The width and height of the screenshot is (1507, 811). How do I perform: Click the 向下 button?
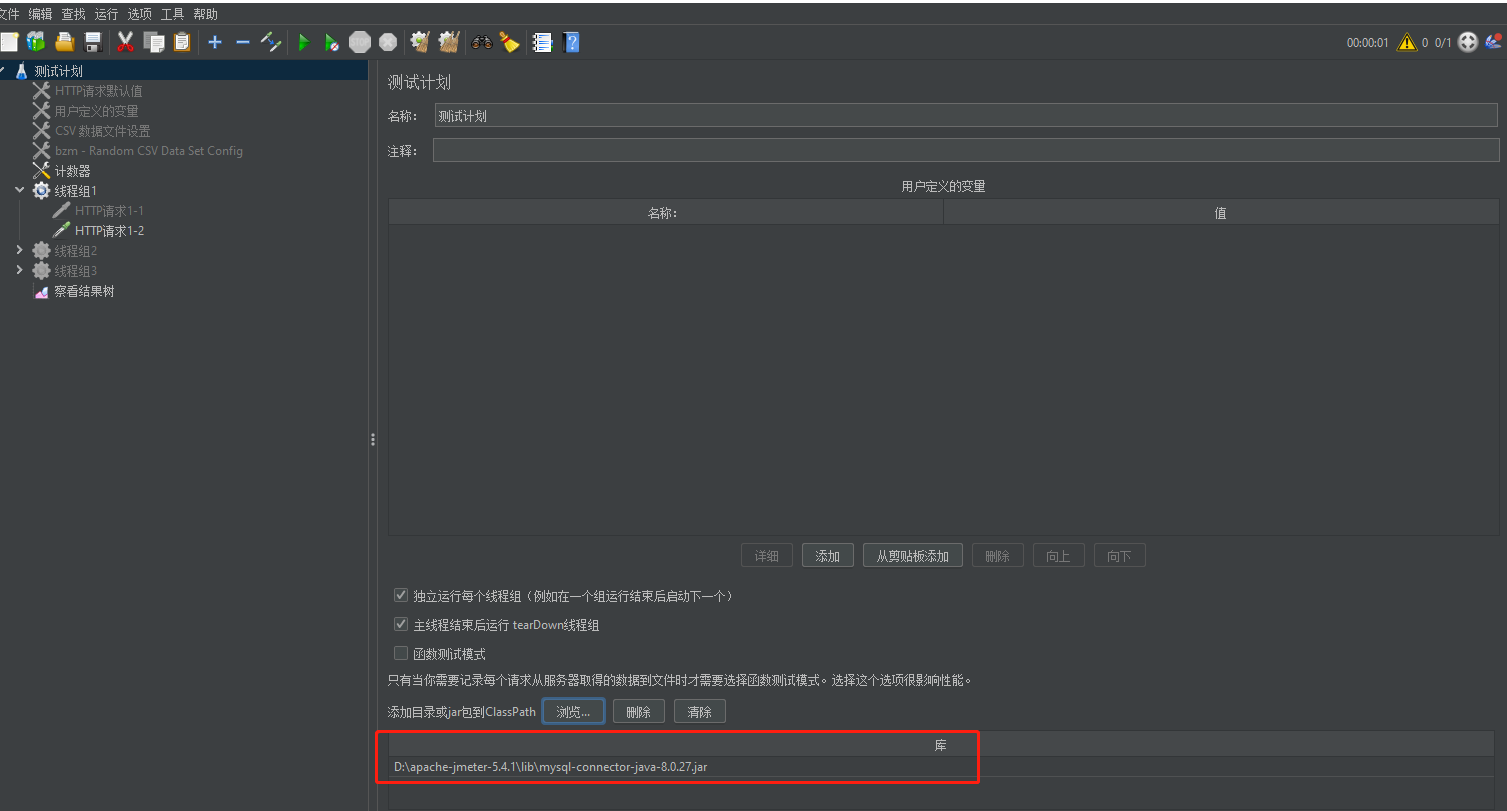point(1119,556)
